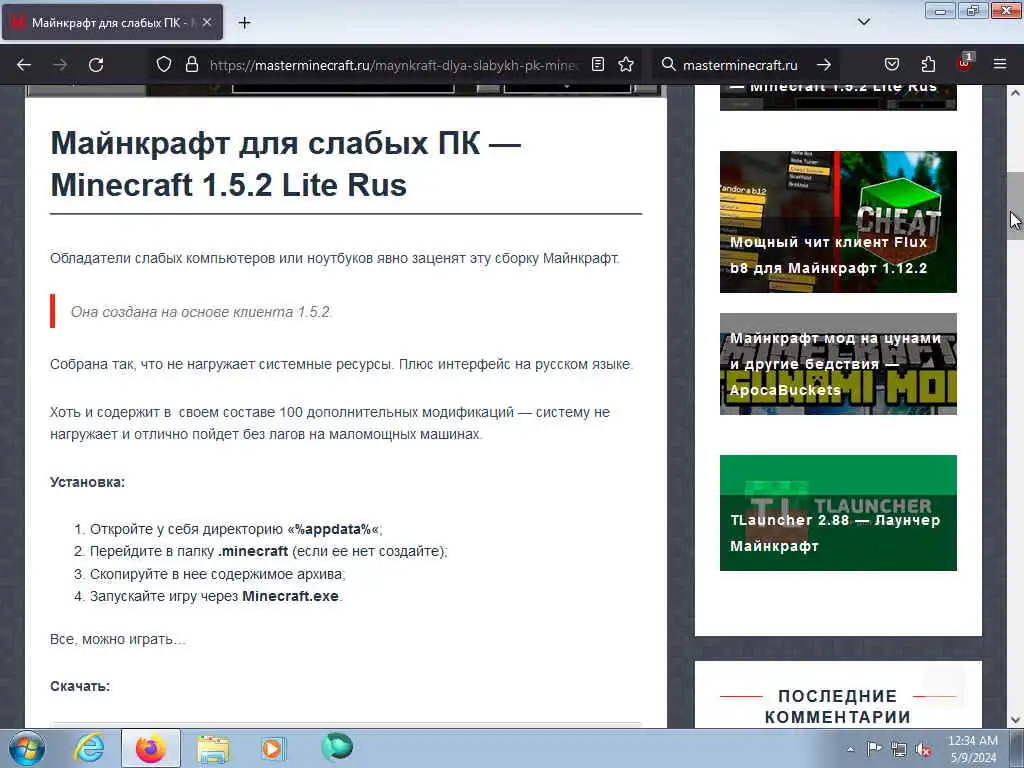Open the Flux b8 cheat client article

838,221
